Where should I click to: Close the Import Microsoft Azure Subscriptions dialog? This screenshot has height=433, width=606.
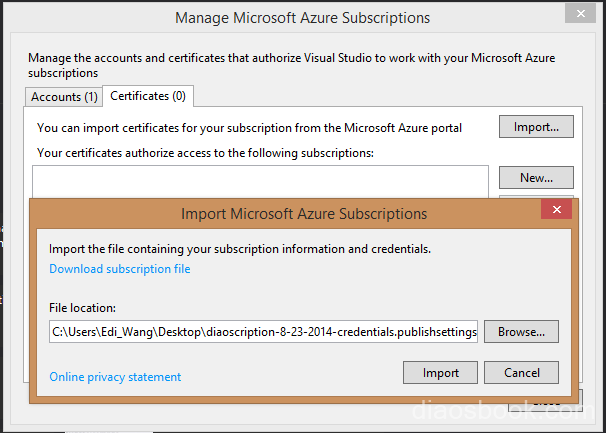coord(557,209)
